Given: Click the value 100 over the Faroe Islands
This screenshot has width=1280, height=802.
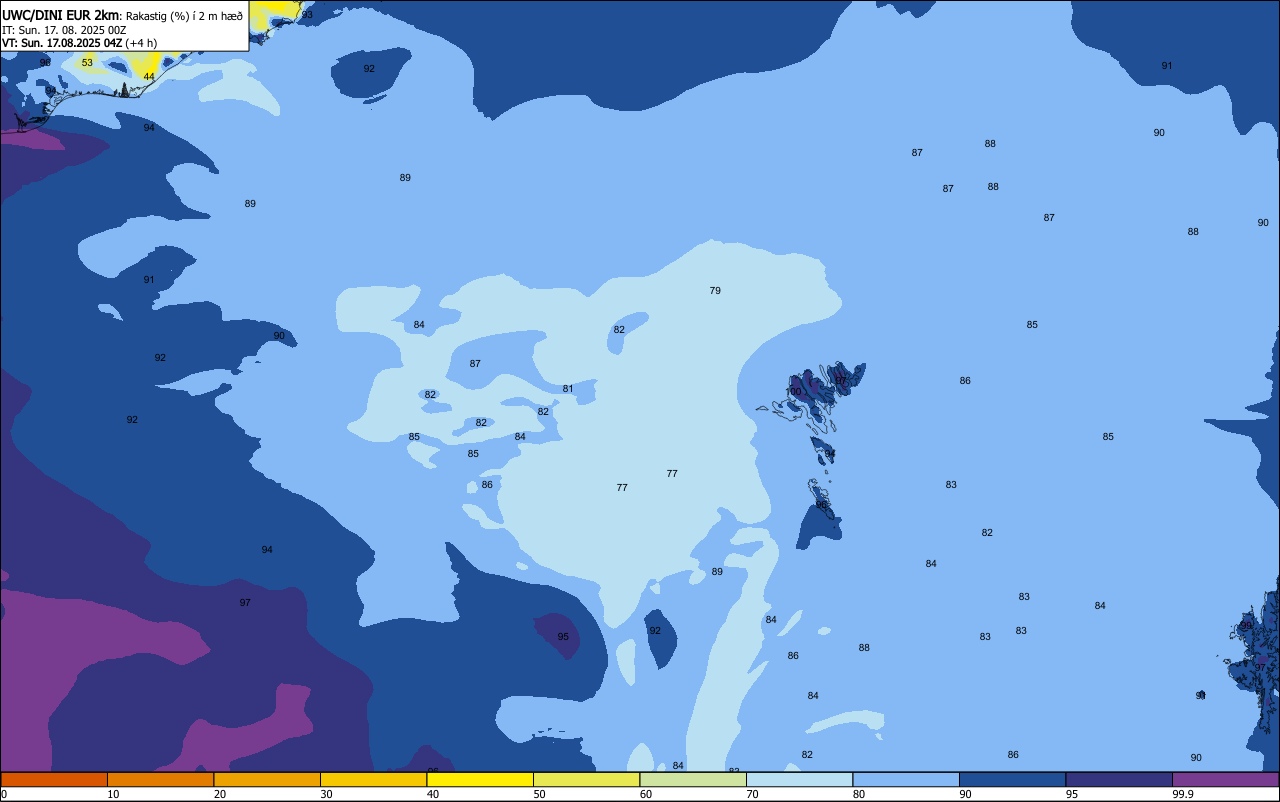Looking at the screenshot, I should click(794, 392).
